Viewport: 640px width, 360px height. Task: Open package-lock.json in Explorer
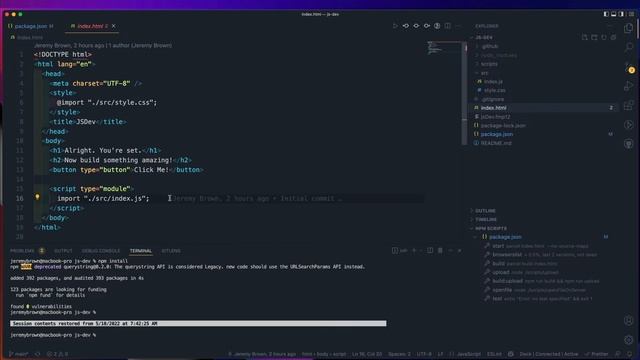503,126
